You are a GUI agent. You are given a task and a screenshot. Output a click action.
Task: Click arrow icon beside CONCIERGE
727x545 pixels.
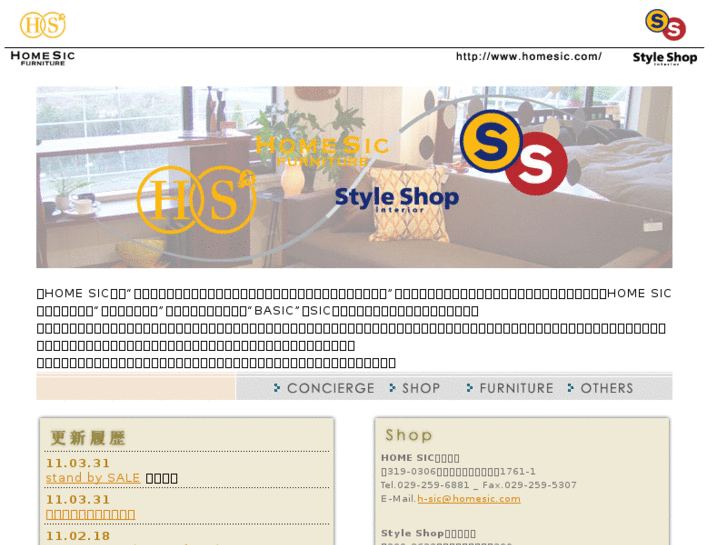point(277,388)
